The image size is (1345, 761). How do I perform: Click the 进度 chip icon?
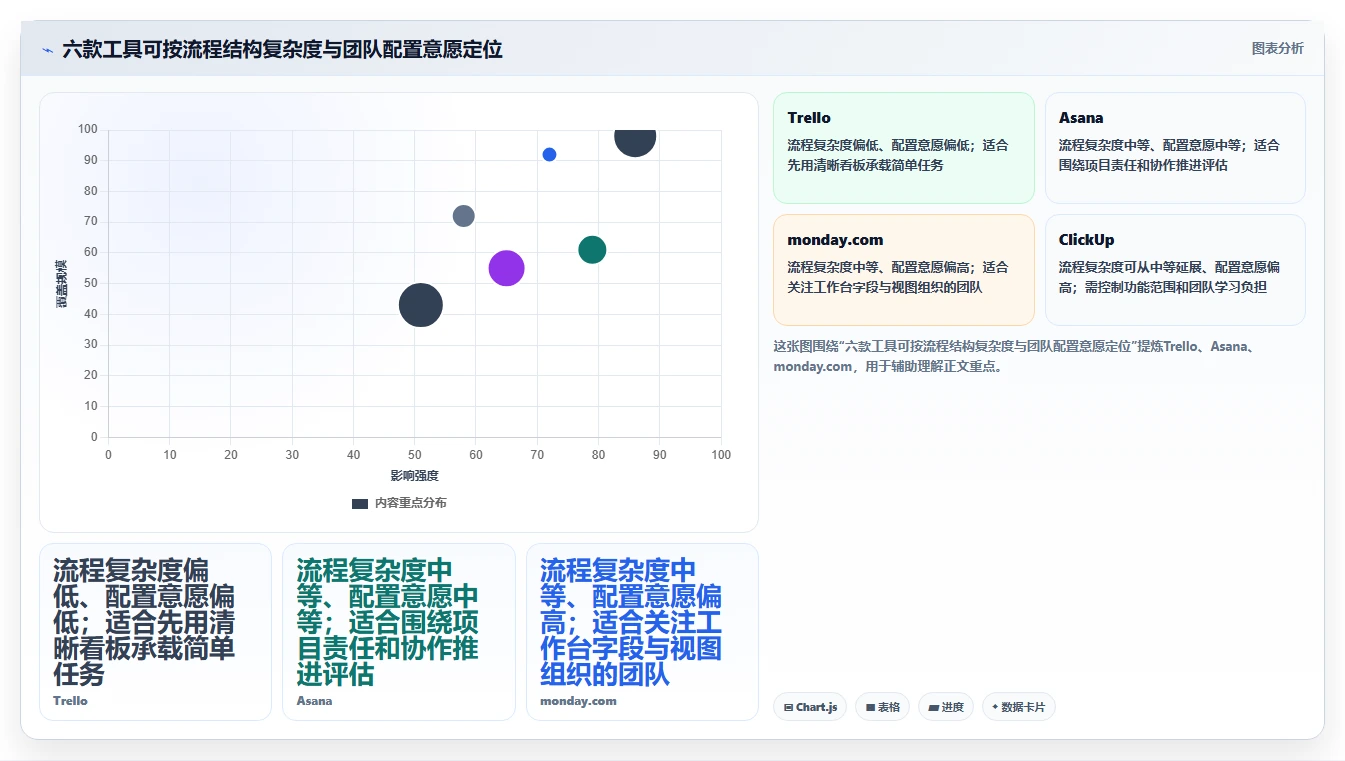(934, 707)
